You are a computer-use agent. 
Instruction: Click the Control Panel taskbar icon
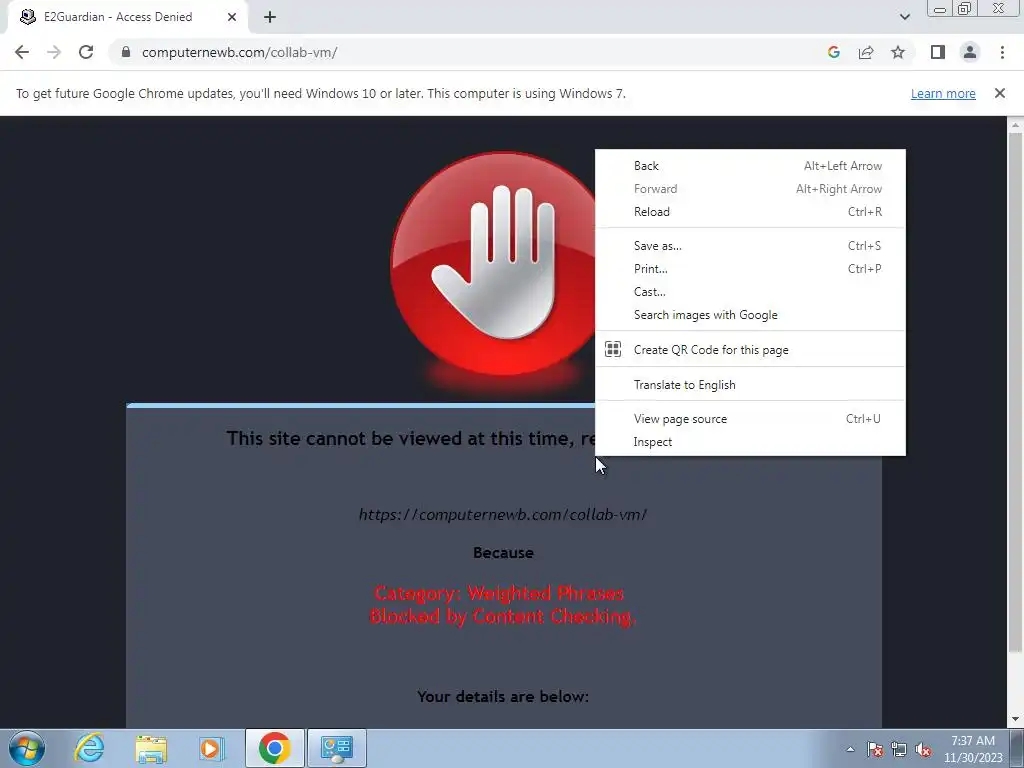coord(336,748)
